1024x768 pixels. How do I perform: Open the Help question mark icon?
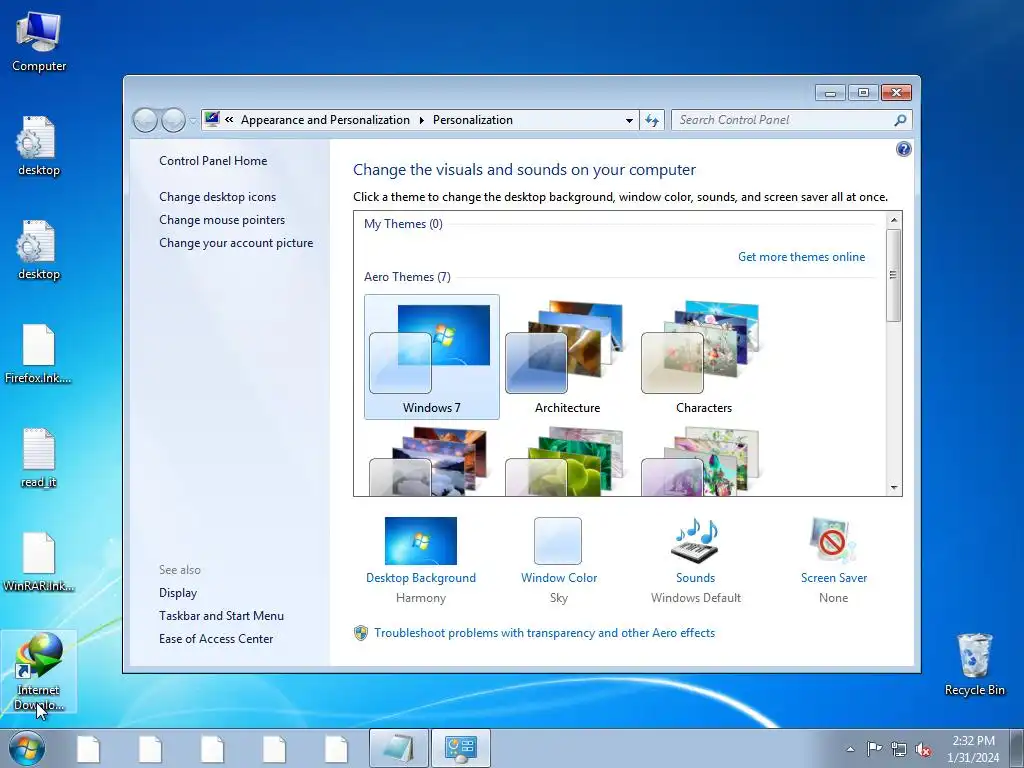903,149
